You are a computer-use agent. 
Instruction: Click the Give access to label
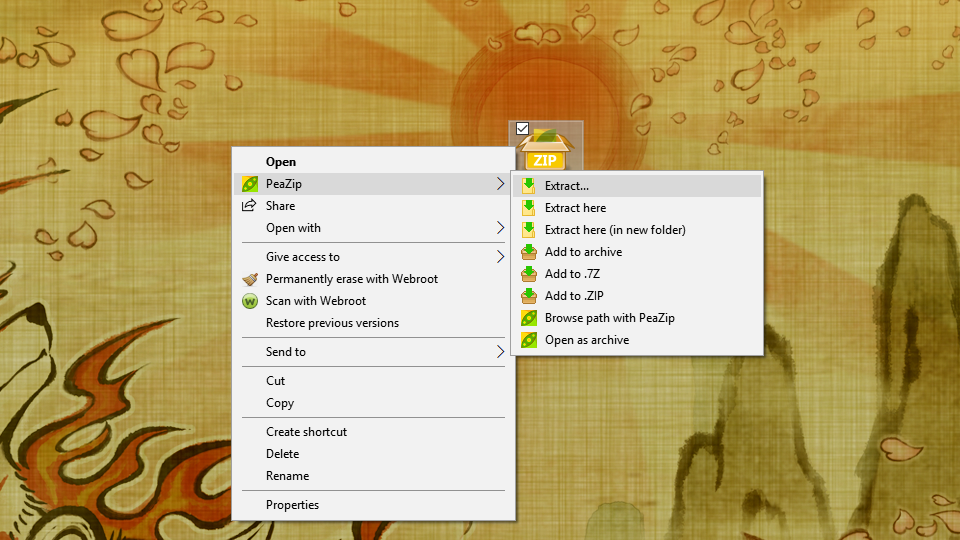(302, 257)
